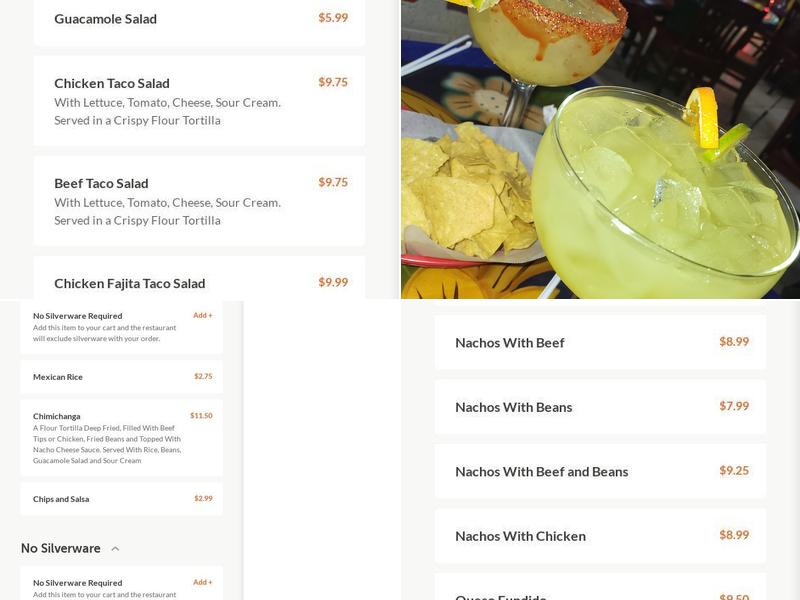
Task: View the margarita drinks photo
Action: coord(600,150)
